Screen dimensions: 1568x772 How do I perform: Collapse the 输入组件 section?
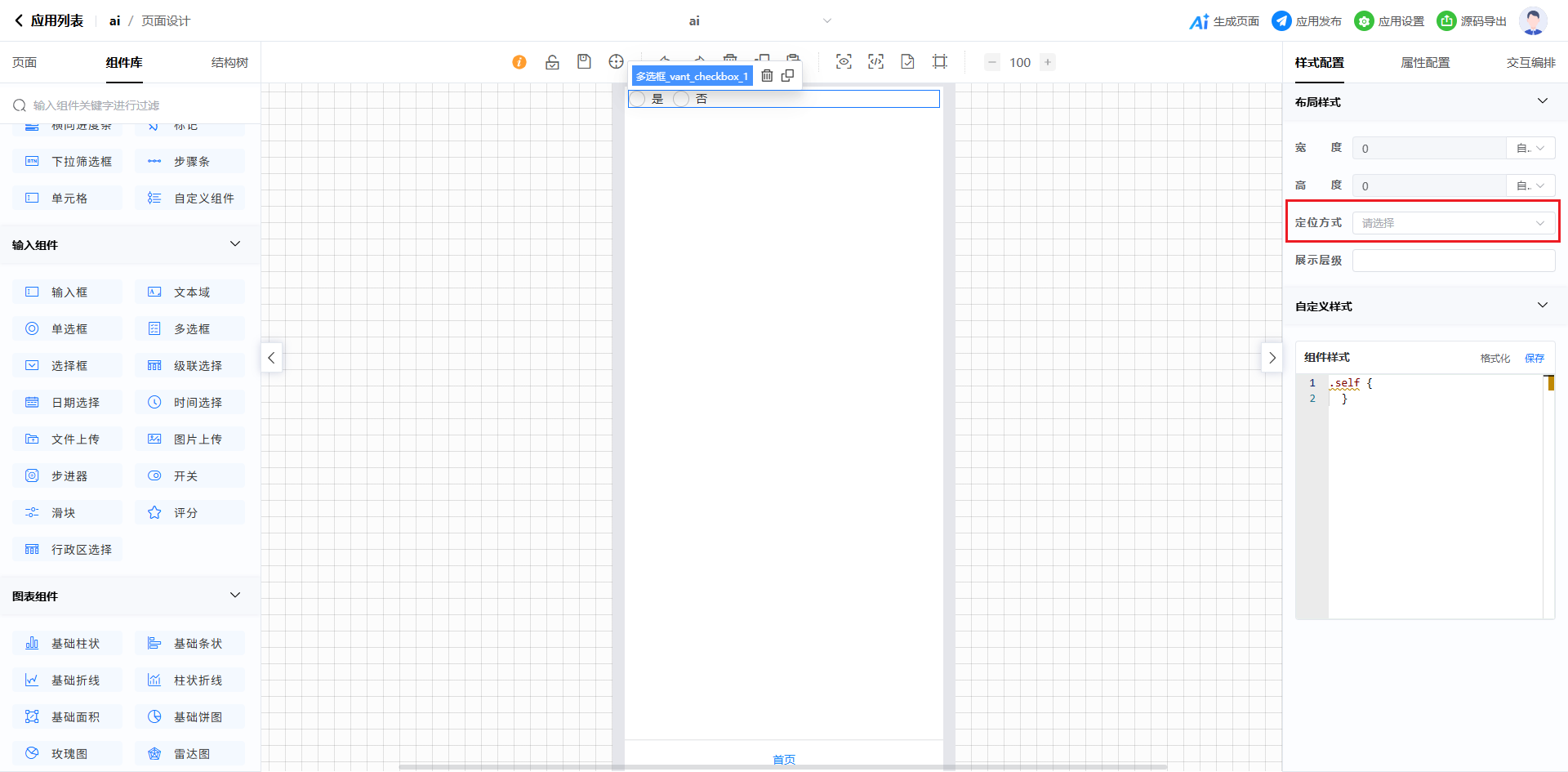235,244
